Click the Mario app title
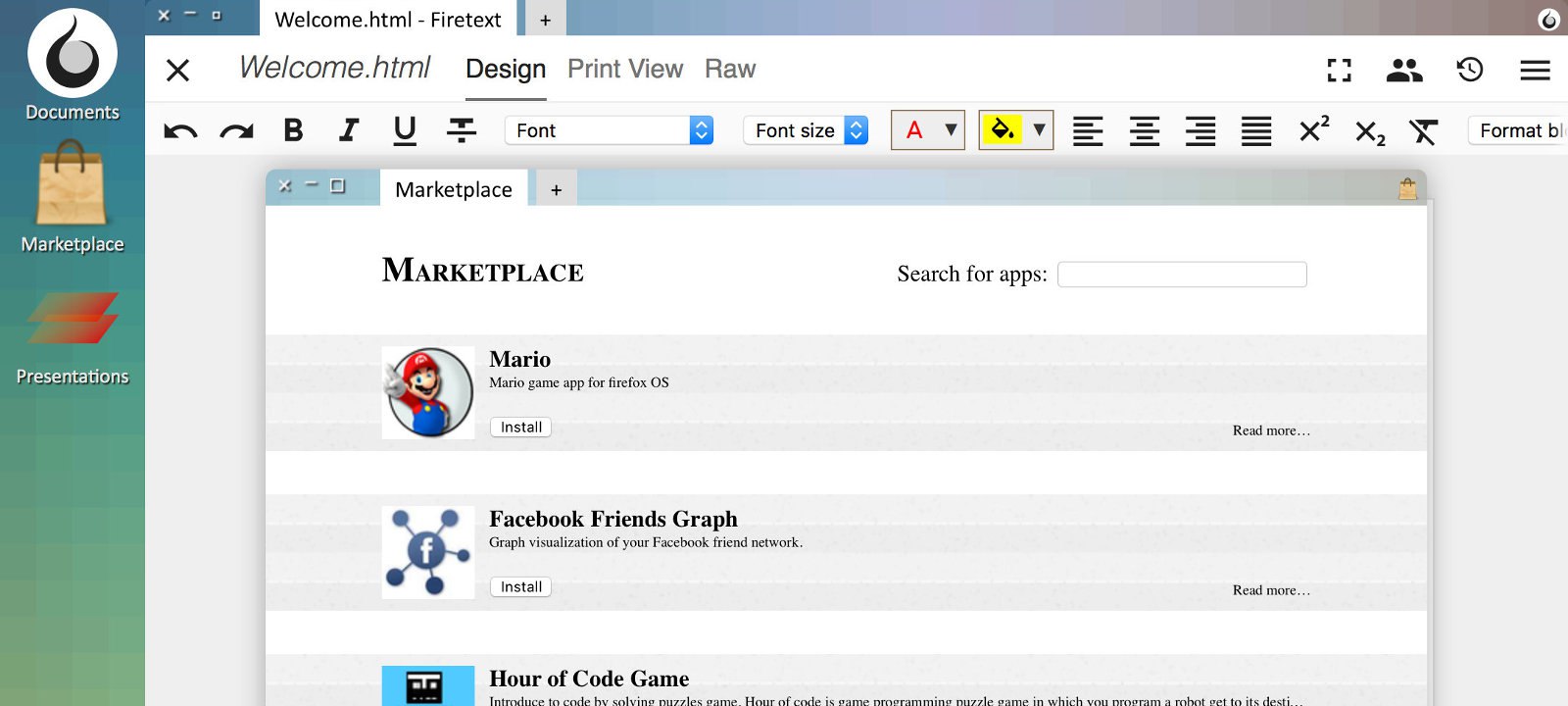This screenshot has height=706, width=1568. 520,359
